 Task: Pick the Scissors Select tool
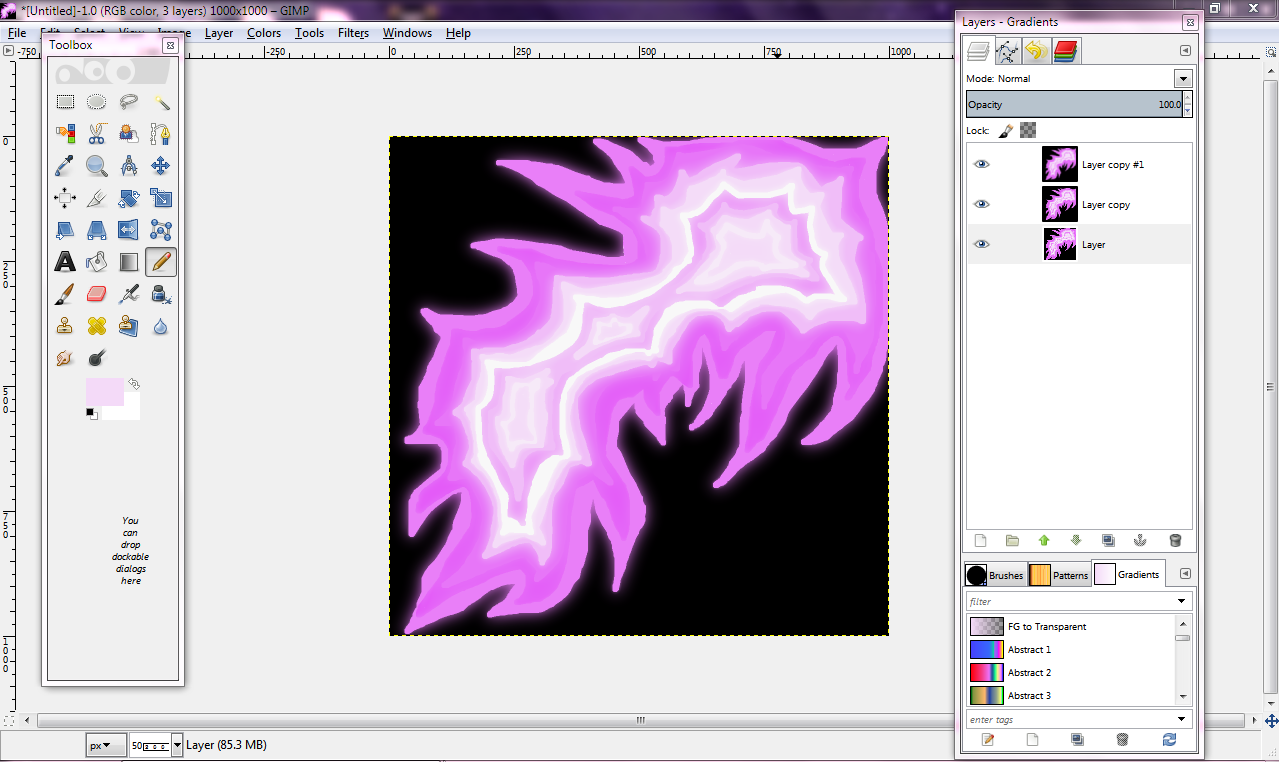coord(97,133)
